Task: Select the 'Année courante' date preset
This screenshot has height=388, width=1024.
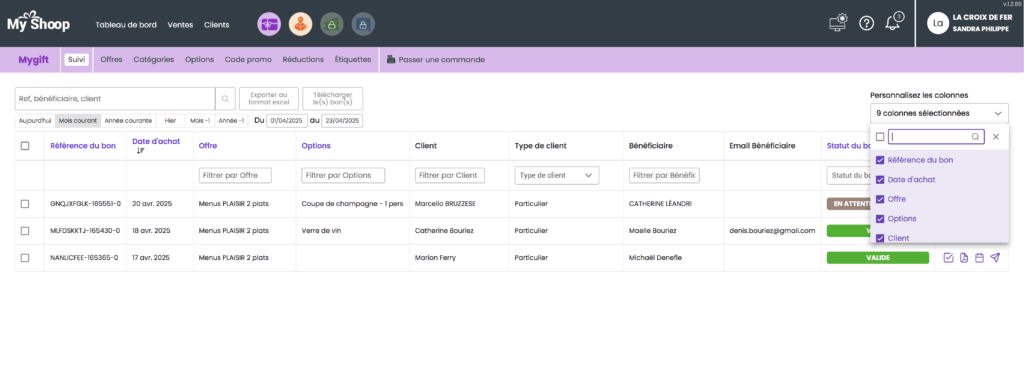Action: (x=128, y=121)
